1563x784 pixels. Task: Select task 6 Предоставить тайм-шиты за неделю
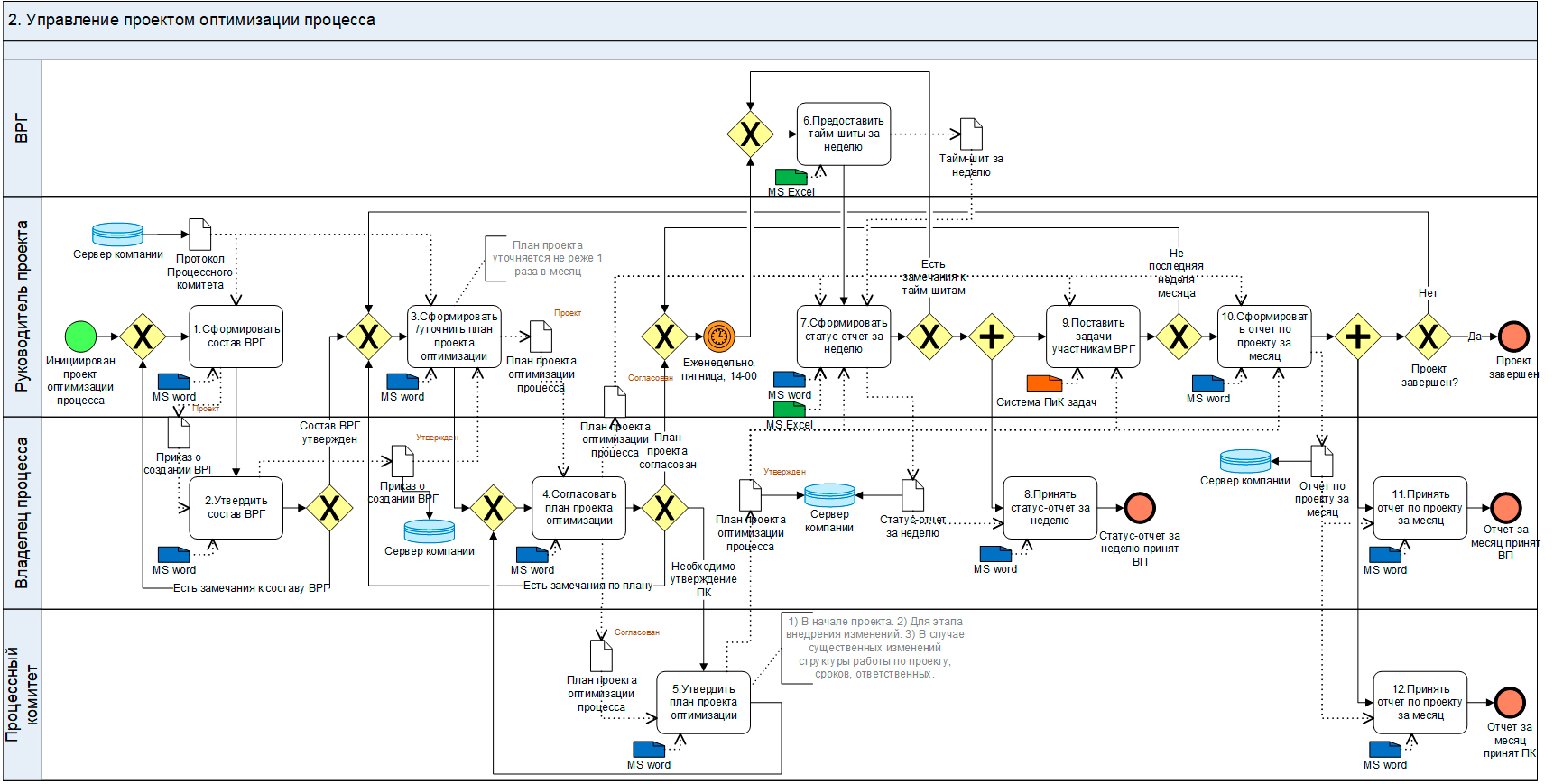point(844,134)
